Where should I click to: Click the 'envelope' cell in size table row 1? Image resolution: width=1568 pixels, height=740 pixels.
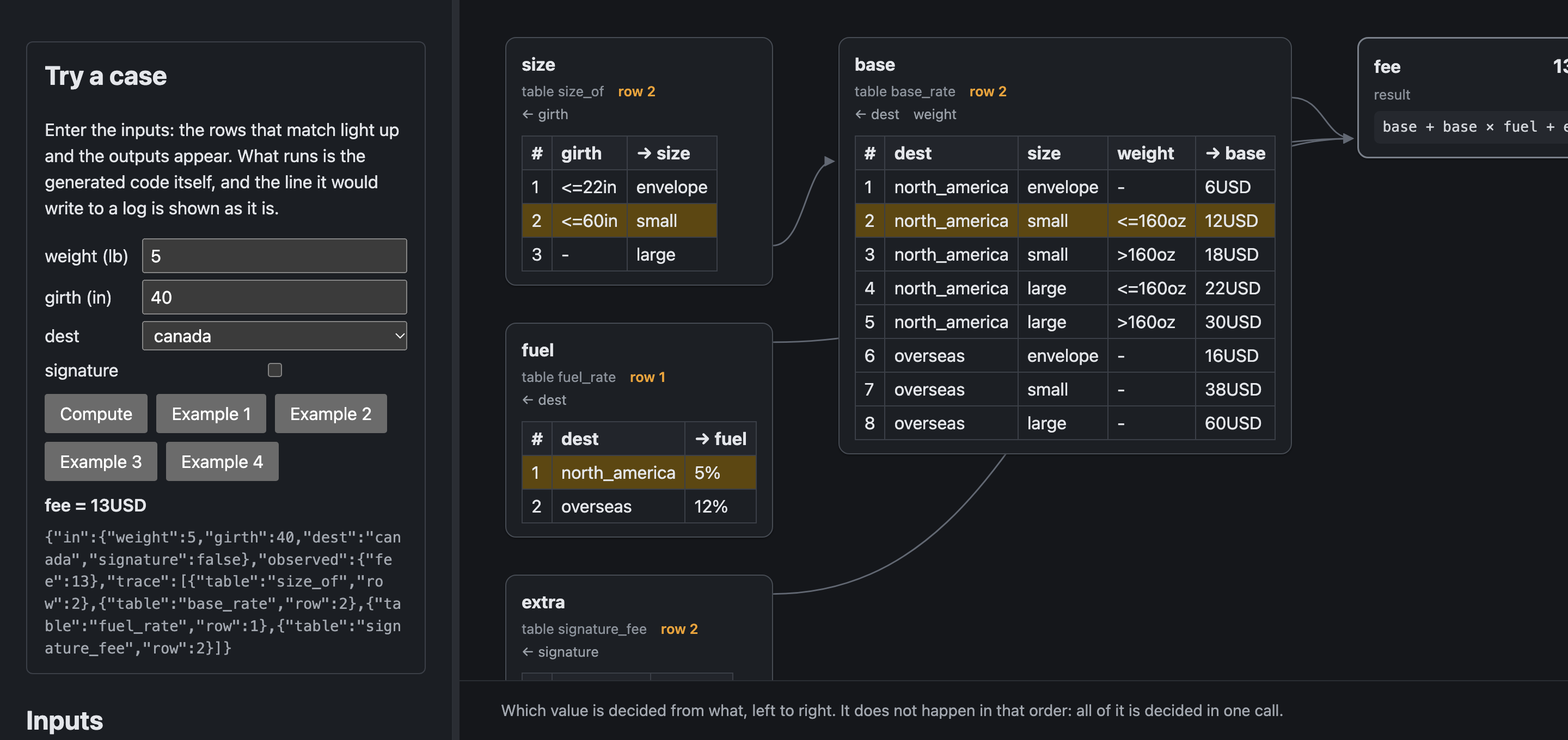click(672, 187)
